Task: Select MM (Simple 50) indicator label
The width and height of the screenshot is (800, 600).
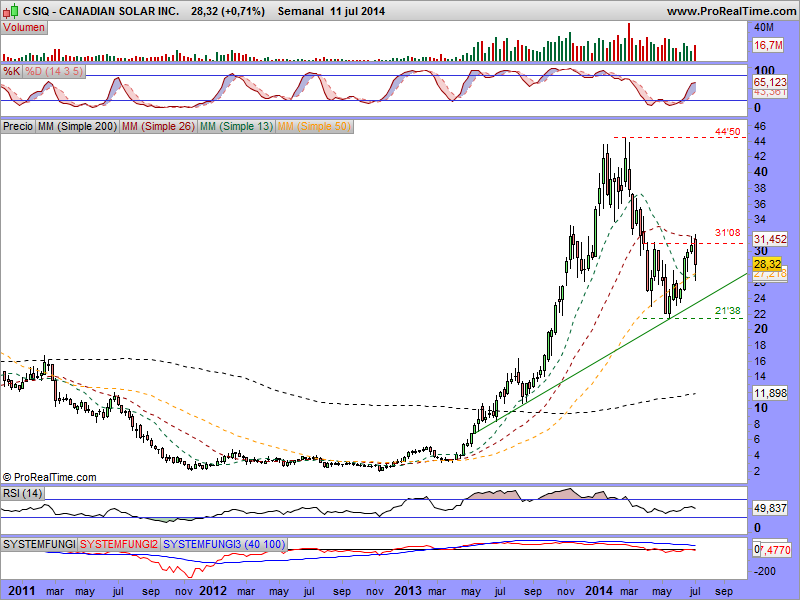Action: point(315,126)
